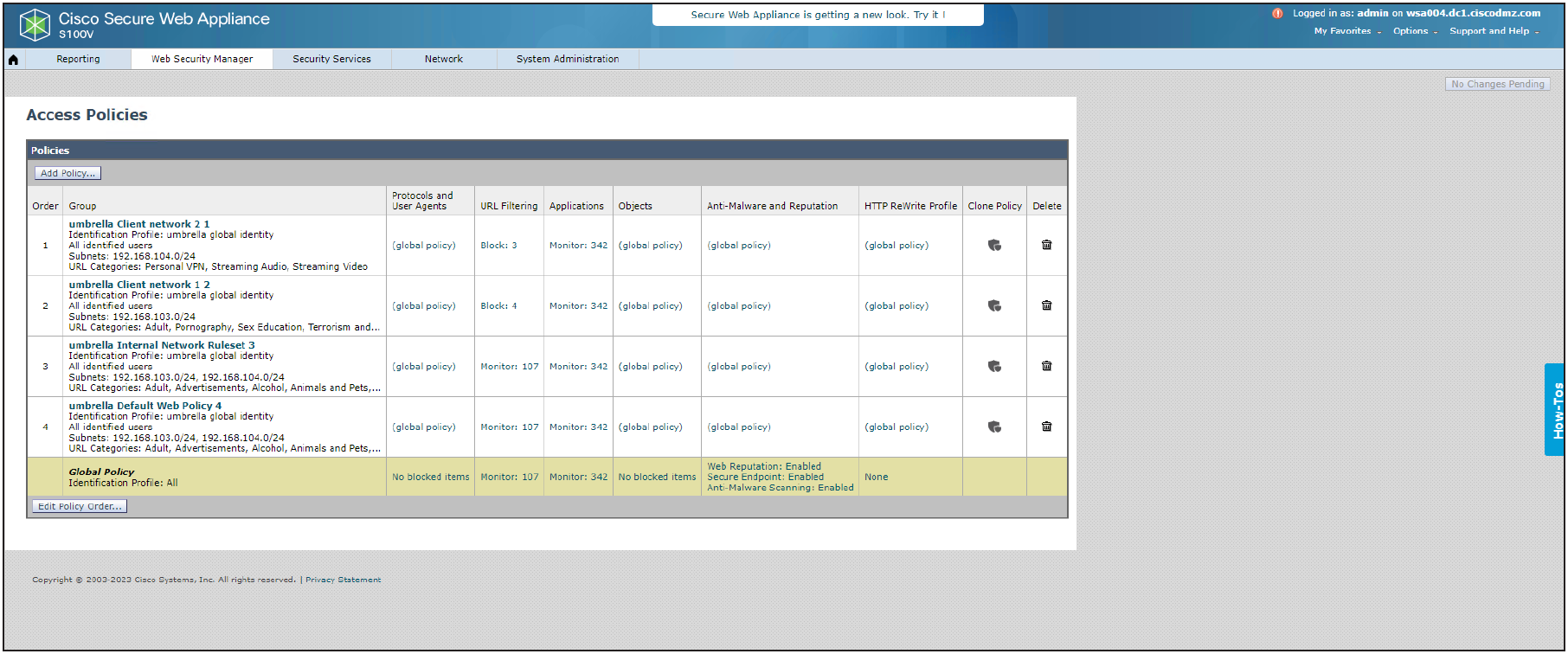
Task: Expand the Options dropdown
Action: point(1415,31)
